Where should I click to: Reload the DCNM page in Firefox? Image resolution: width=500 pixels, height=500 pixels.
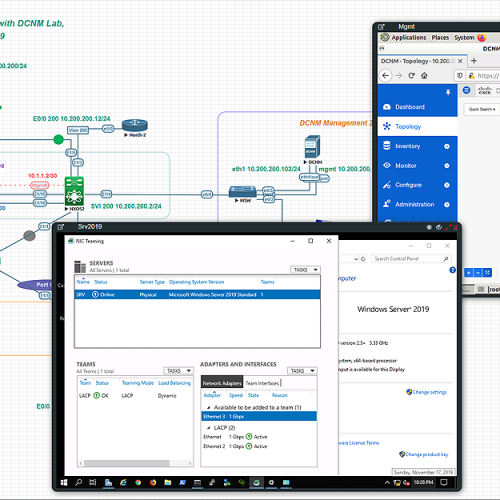(412, 76)
